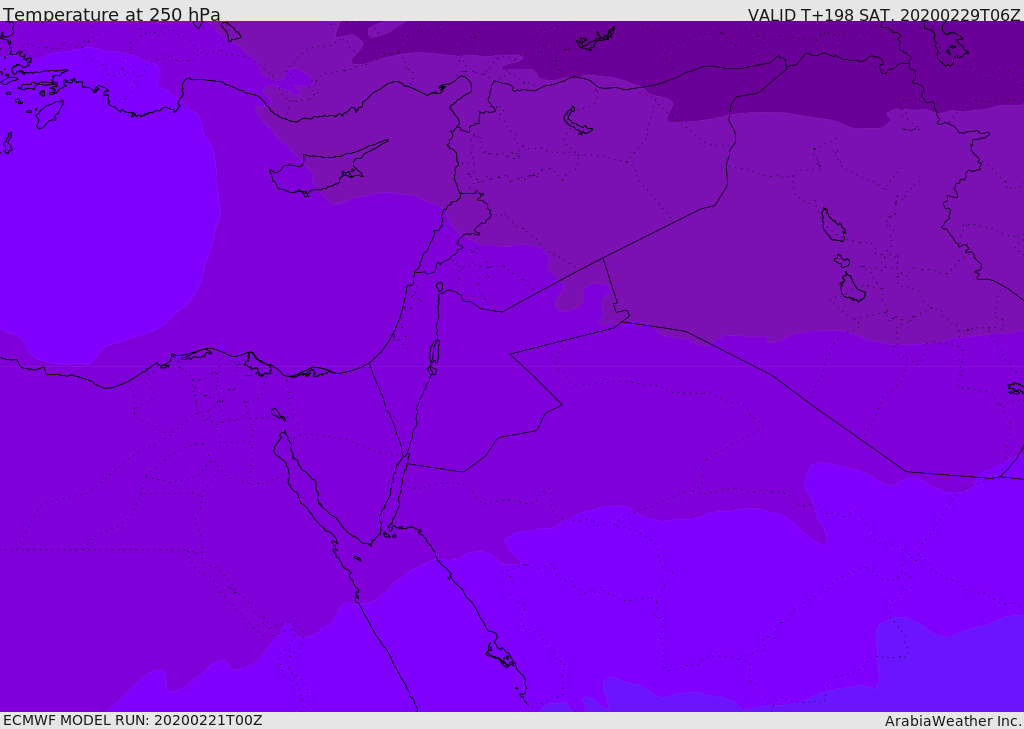Click the 'VALID T+198 SAT. 20200229T06Z' label
The width and height of the screenshot is (1024, 729).
[x=884, y=14]
